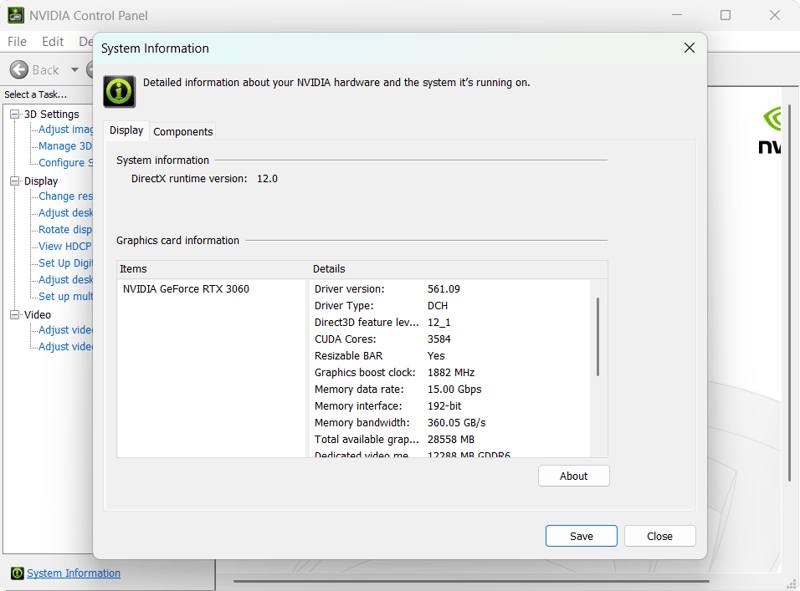This screenshot has height=591, width=800.
Task: Open Change resolution tree link
Action: (x=65, y=196)
